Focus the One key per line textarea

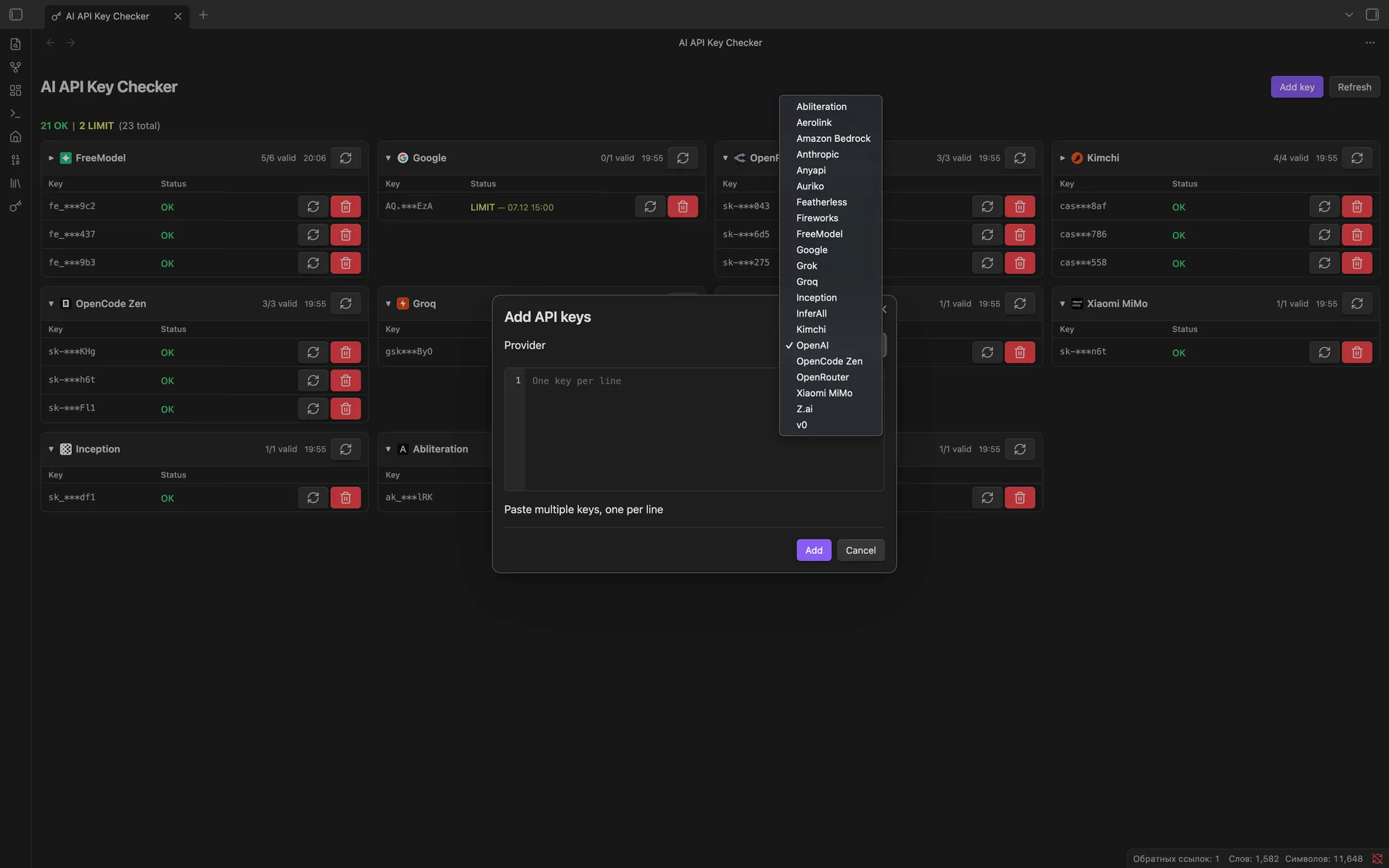click(694, 429)
